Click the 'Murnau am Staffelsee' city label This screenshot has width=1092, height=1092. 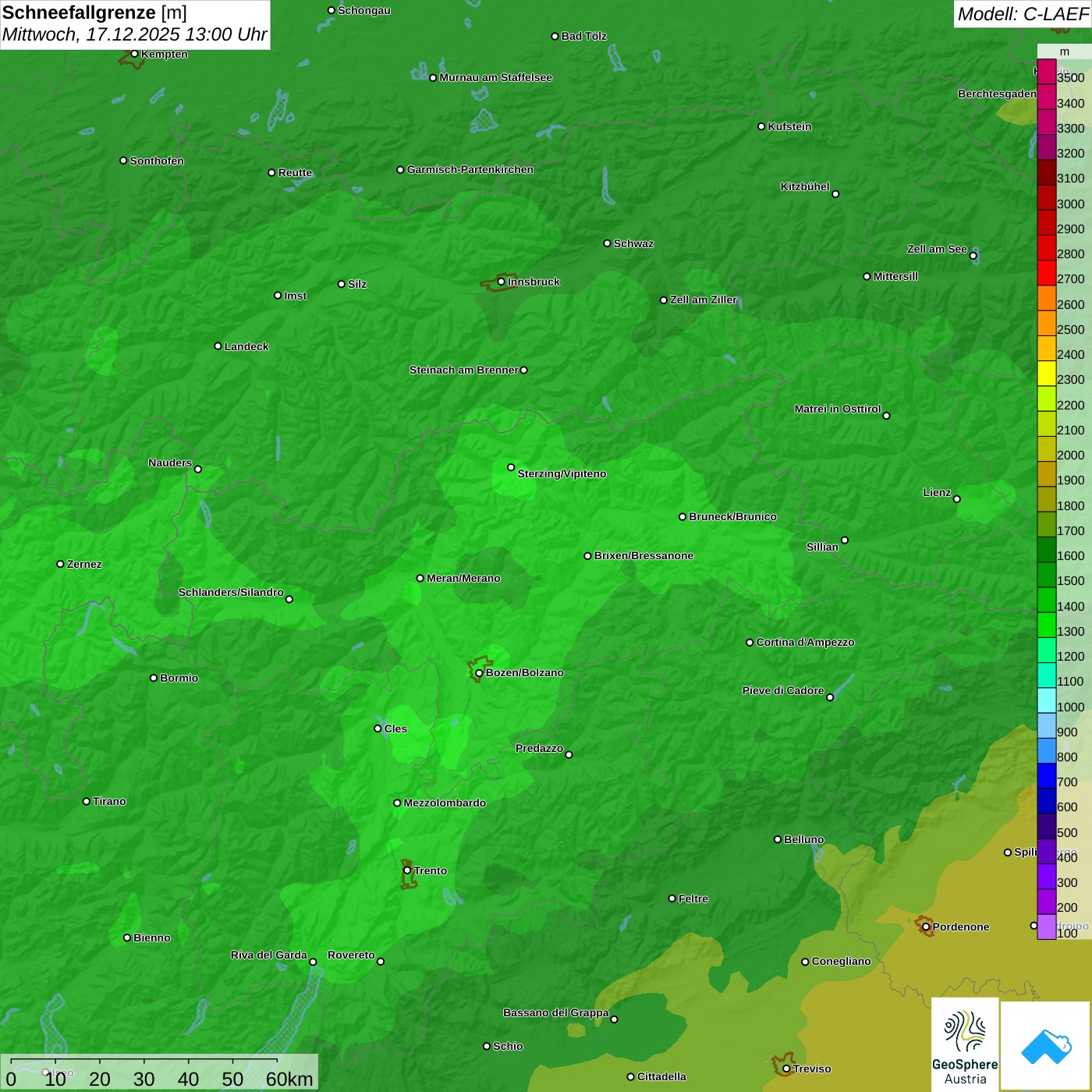(x=495, y=77)
